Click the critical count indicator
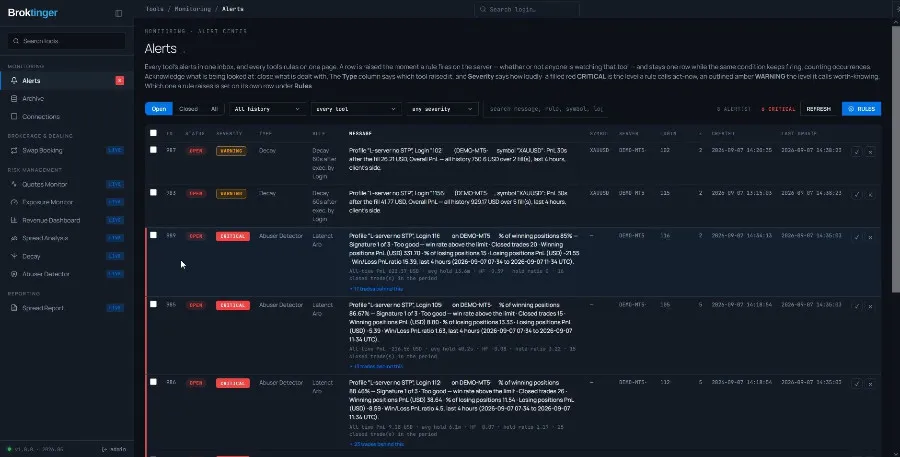900x457 pixels. coord(778,109)
